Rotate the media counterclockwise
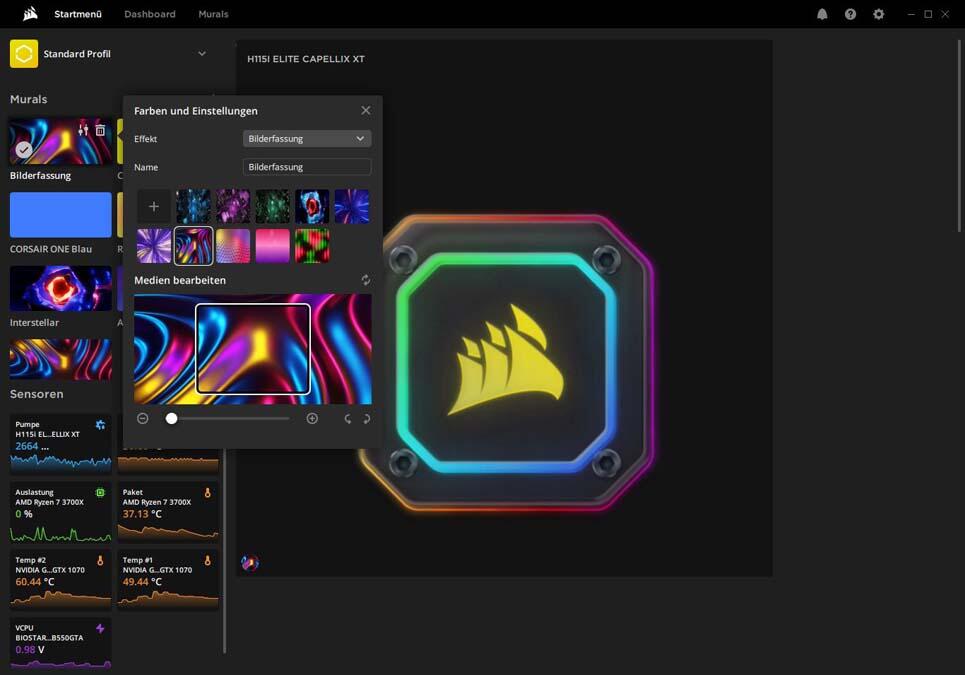 348,419
